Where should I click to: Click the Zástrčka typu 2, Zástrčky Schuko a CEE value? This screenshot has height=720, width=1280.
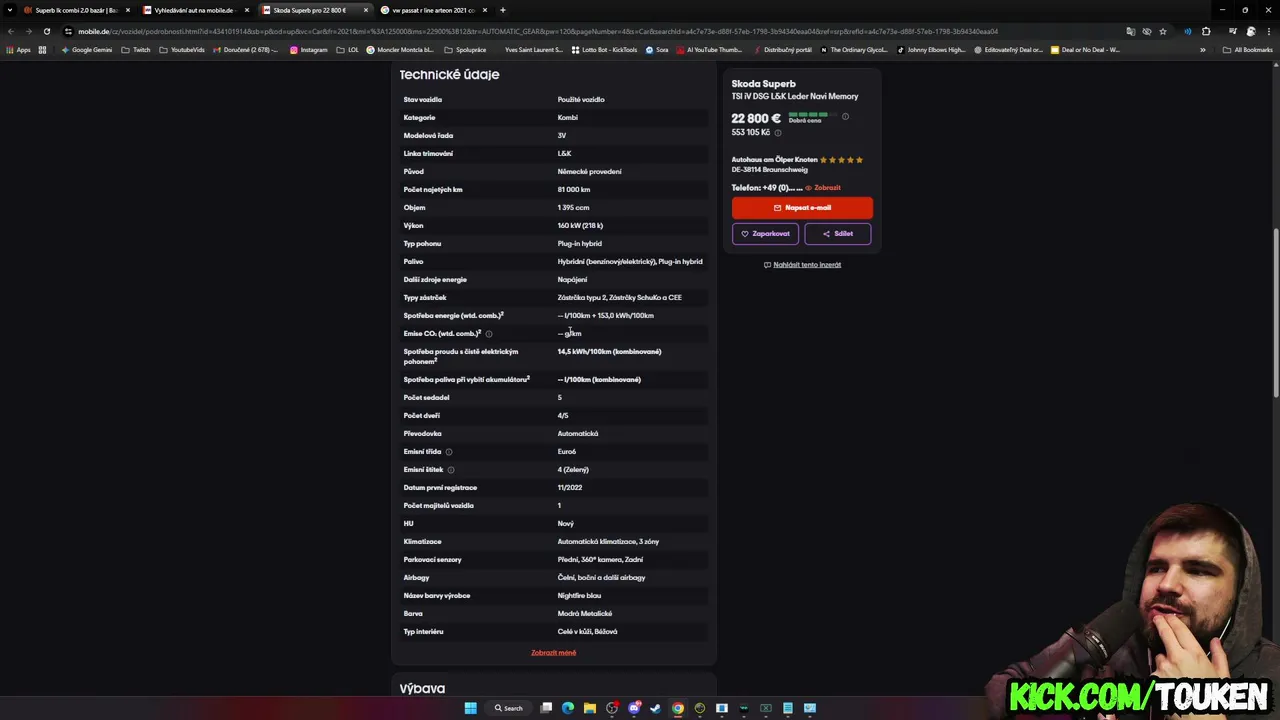[x=619, y=298]
